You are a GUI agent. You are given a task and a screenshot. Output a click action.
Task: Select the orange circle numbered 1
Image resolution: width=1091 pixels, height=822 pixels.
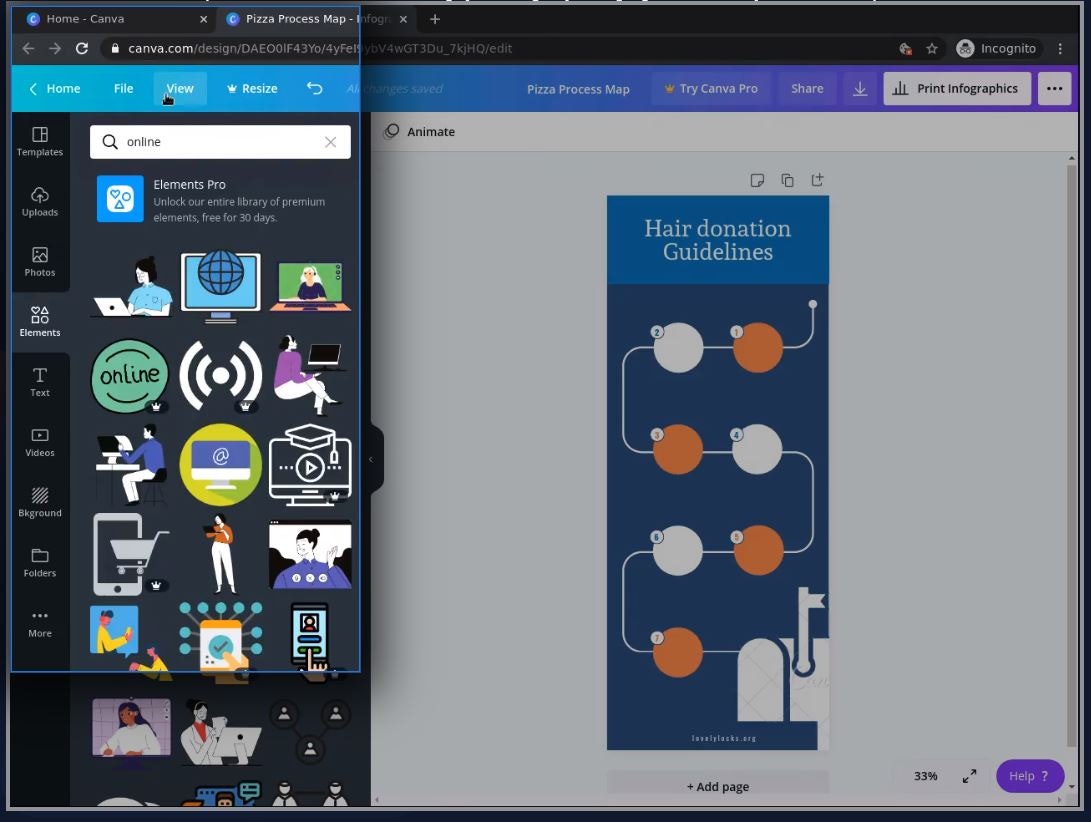click(757, 347)
